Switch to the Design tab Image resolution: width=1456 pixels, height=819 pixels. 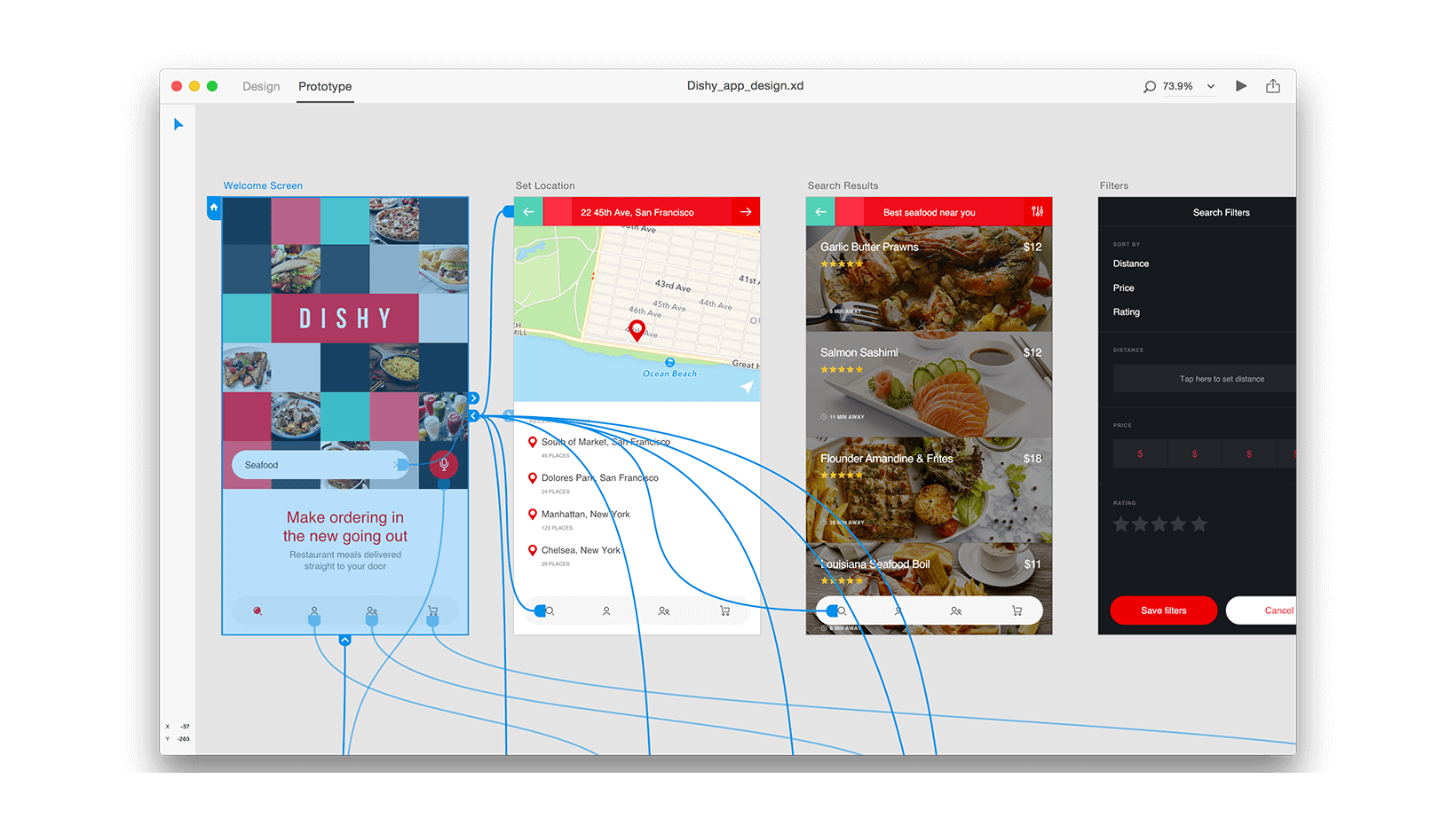point(261,86)
